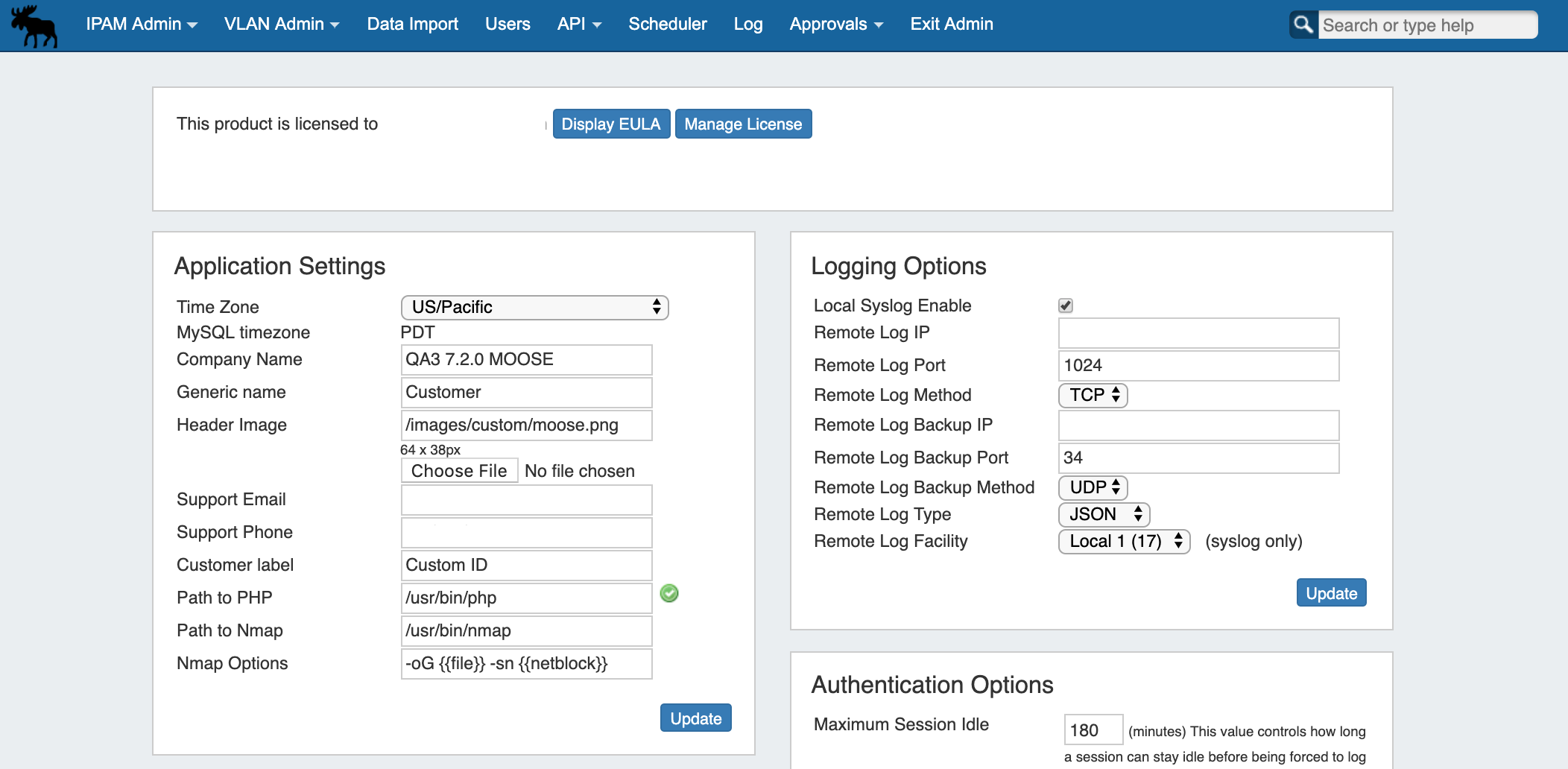Click Update in Logging Options

1330,593
